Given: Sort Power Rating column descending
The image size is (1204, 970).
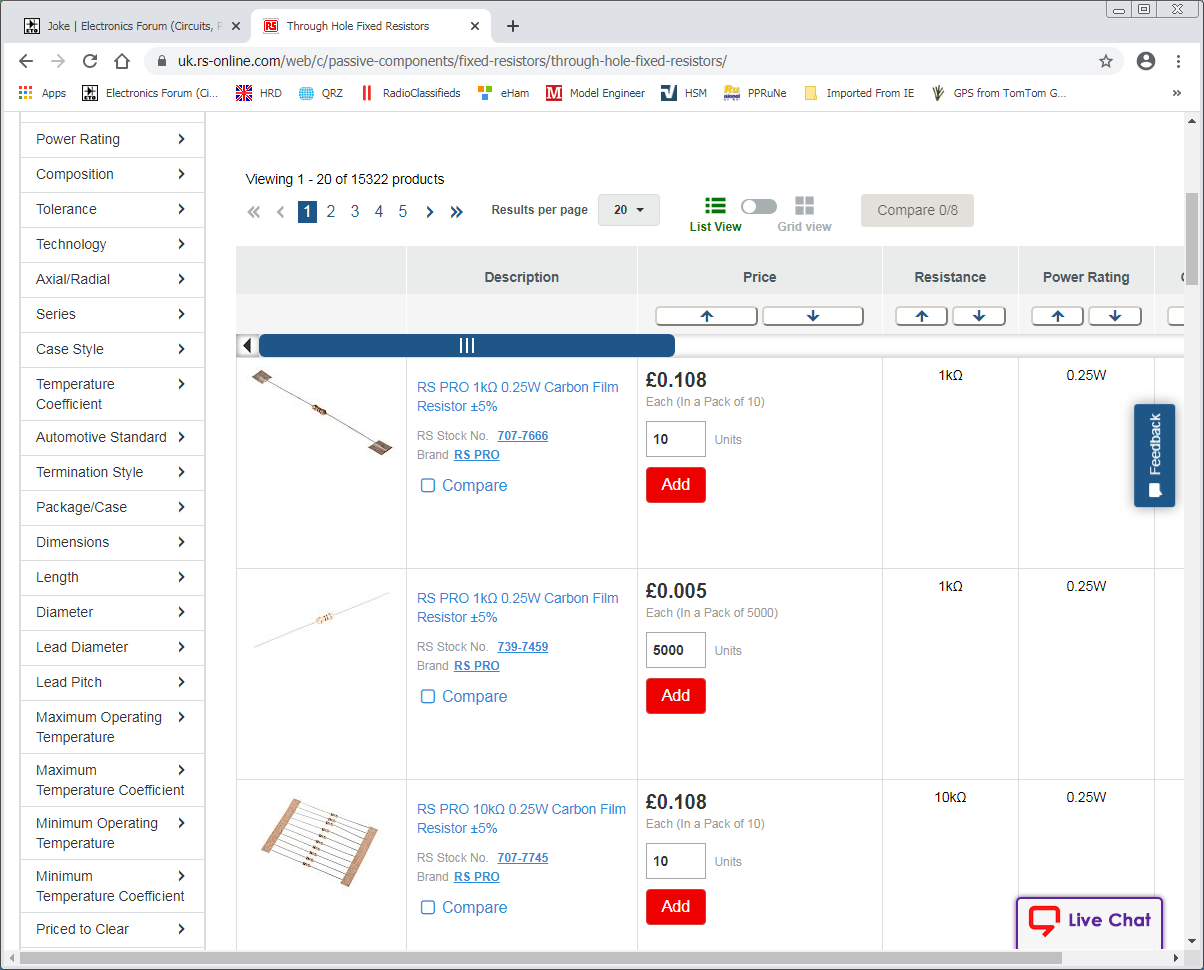Looking at the screenshot, I should 1115,316.
